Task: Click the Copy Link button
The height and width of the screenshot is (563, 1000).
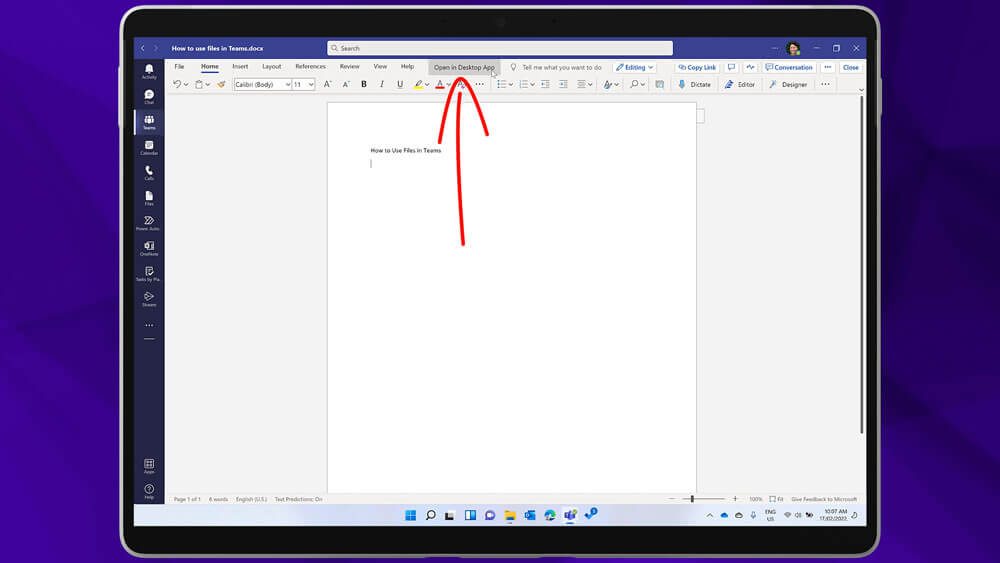Action: click(697, 67)
